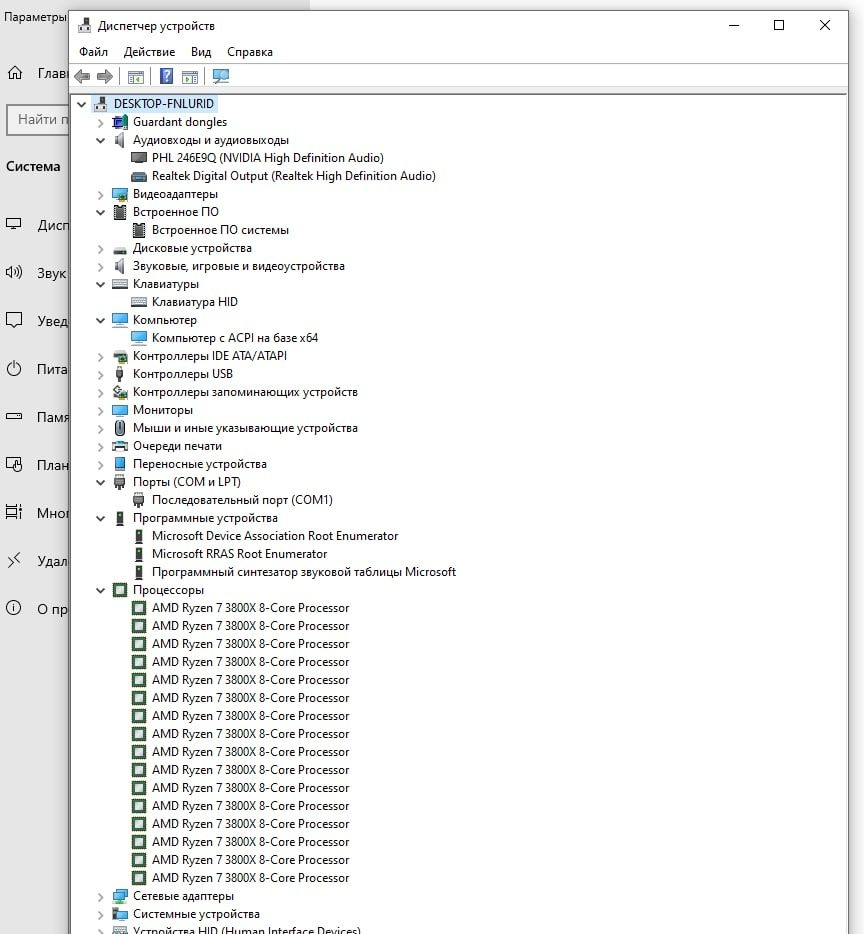
Task: Select the notifications icon in Параметры sidebar
Action: (x=14, y=320)
